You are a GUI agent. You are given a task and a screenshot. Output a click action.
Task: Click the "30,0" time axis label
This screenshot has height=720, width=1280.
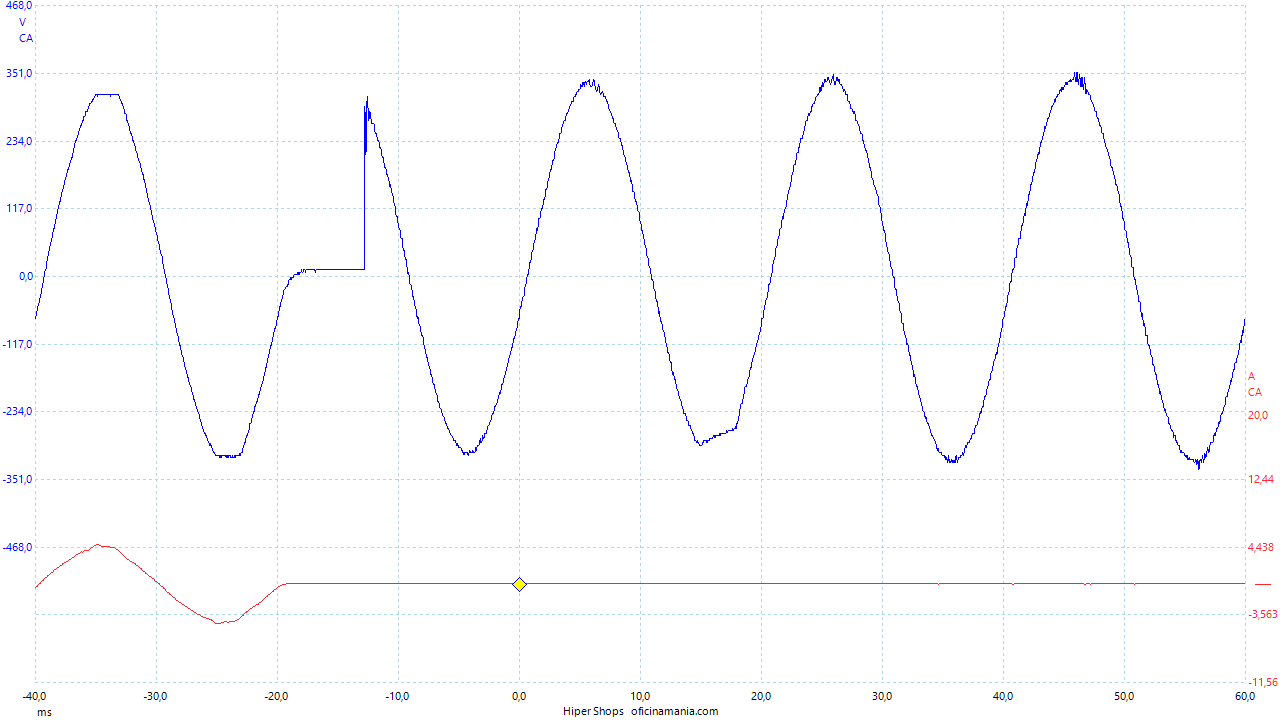coord(883,696)
